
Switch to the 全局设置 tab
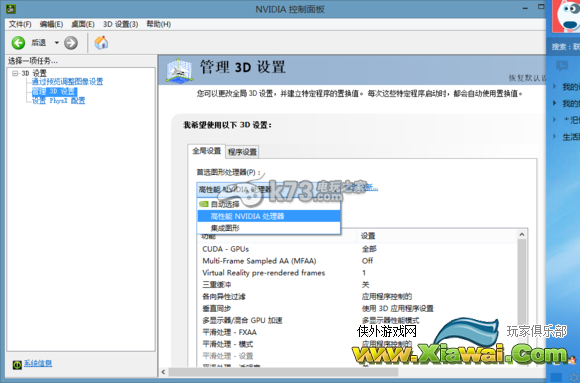point(207,151)
